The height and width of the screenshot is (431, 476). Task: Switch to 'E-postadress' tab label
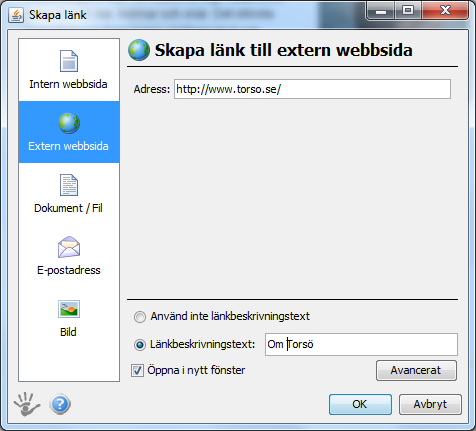pos(69,270)
